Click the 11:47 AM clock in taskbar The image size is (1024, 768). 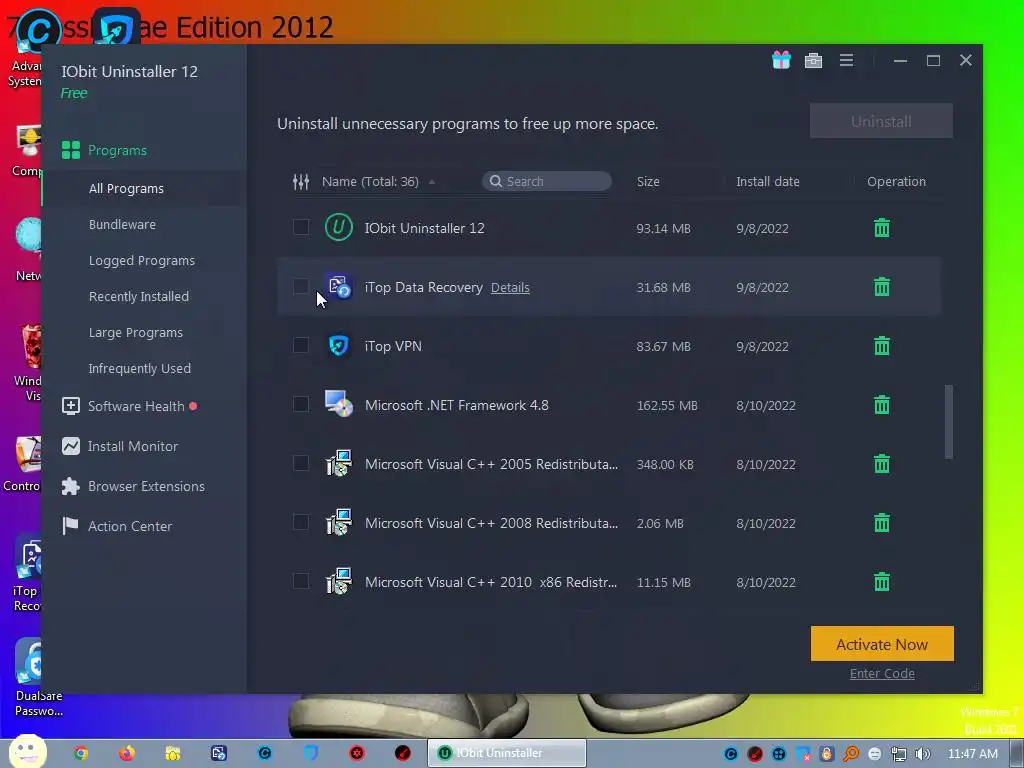(972, 754)
